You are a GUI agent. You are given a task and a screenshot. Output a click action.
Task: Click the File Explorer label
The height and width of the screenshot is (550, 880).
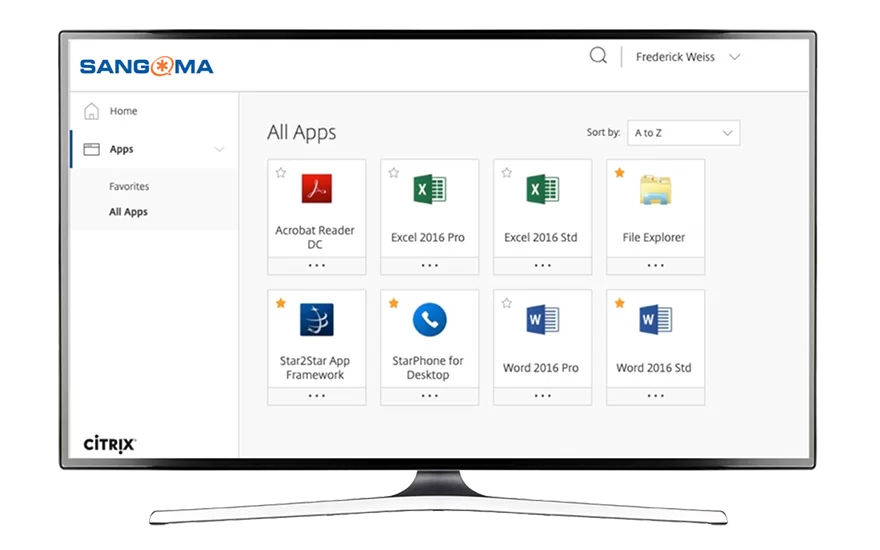654,237
